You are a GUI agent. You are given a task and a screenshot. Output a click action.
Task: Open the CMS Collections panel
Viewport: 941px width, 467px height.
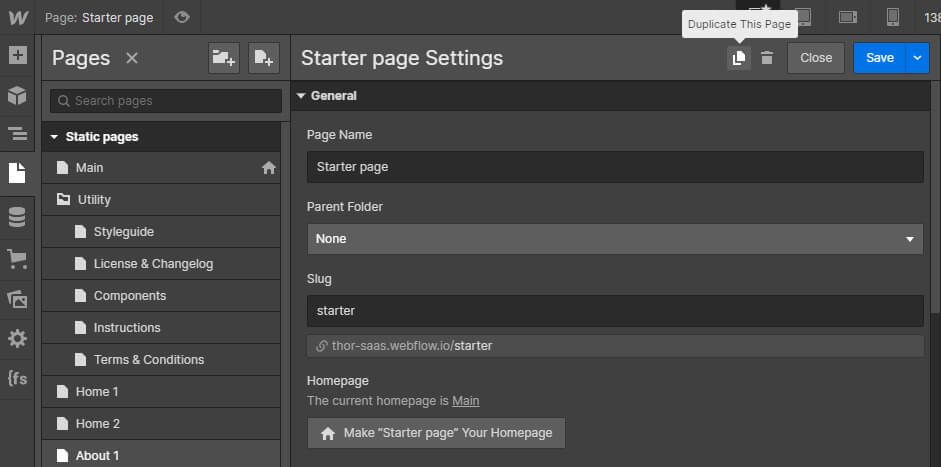click(x=17, y=217)
